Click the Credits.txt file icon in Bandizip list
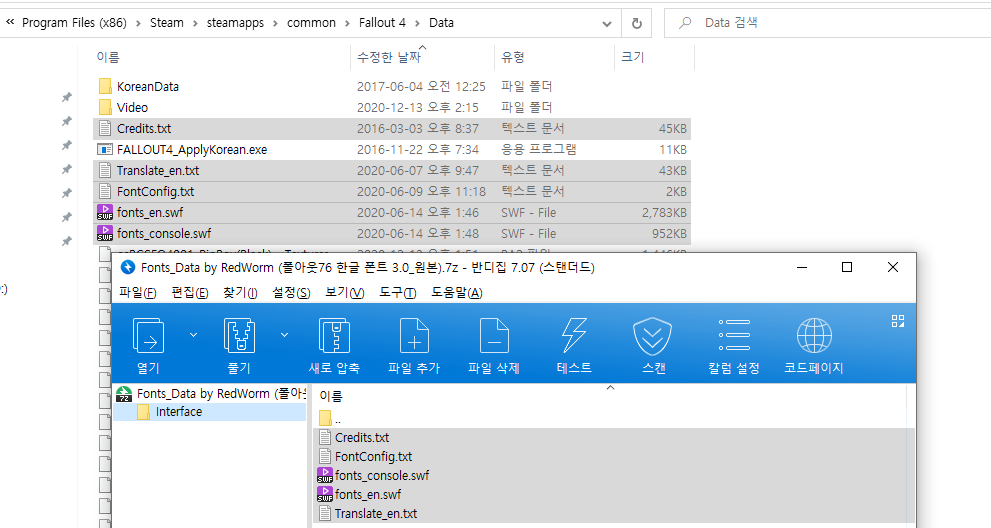991x528 pixels. (325, 438)
